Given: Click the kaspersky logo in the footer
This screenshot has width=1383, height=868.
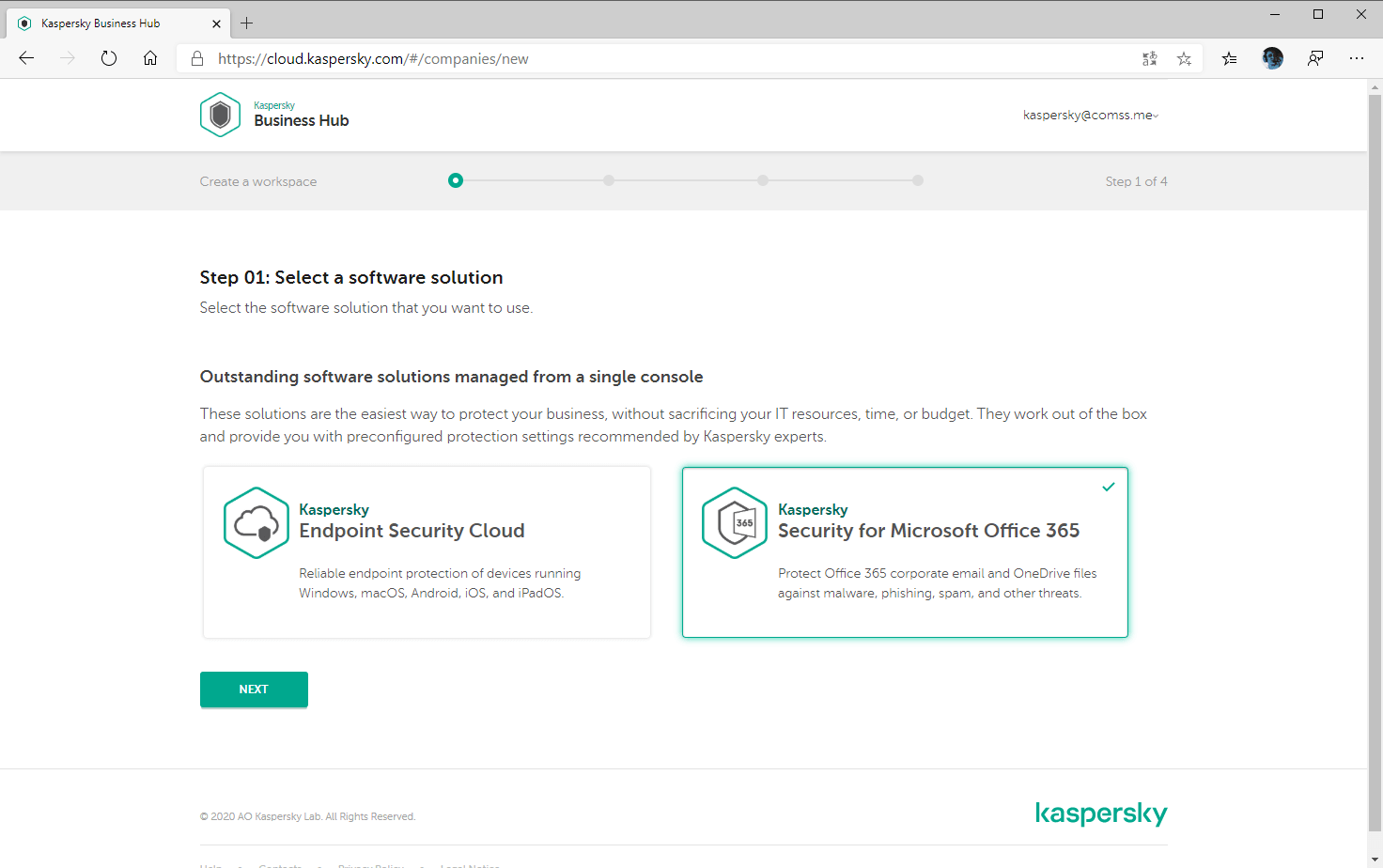Looking at the screenshot, I should click(1101, 814).
